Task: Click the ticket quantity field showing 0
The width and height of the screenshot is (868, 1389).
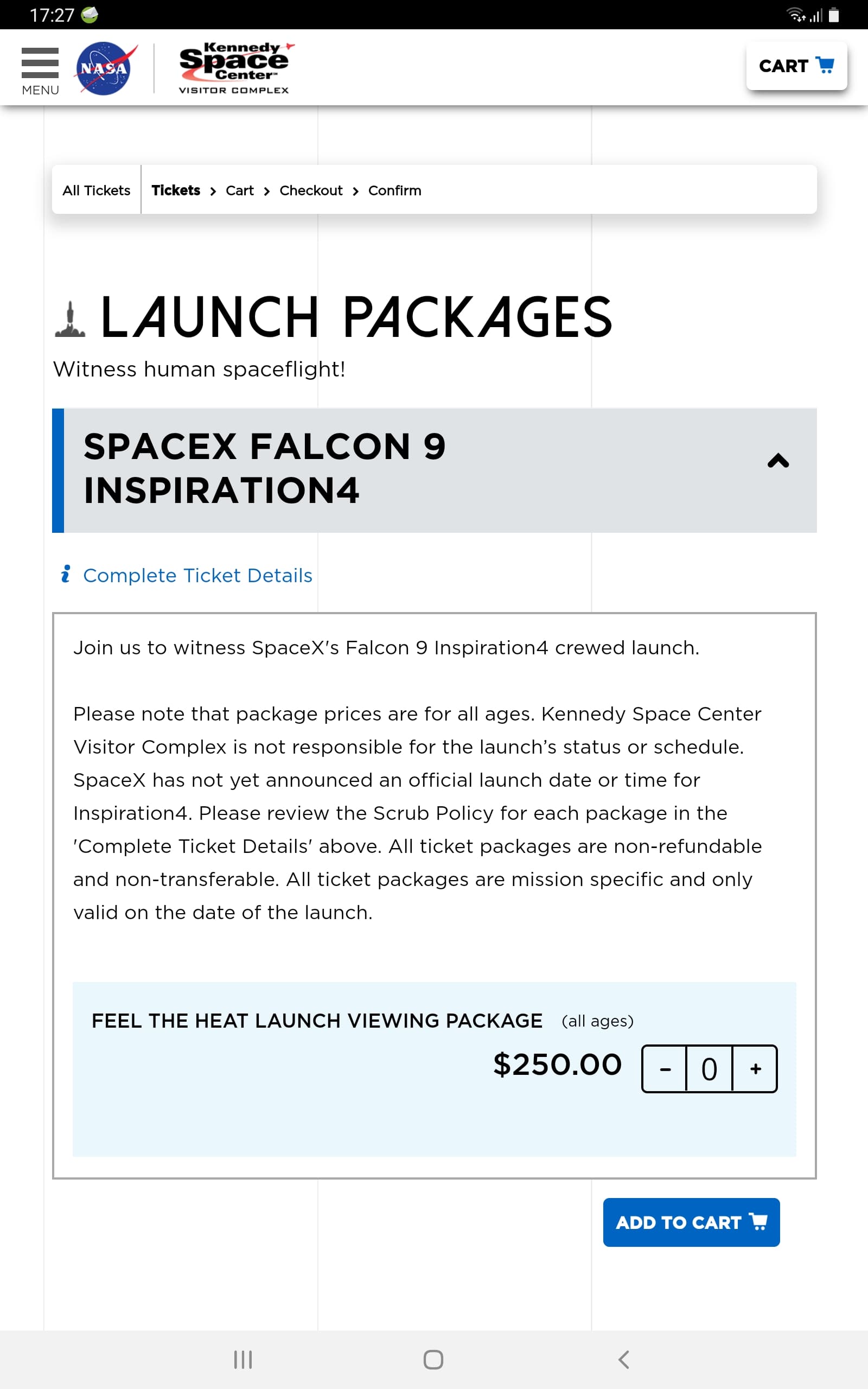Action: 710,1069
